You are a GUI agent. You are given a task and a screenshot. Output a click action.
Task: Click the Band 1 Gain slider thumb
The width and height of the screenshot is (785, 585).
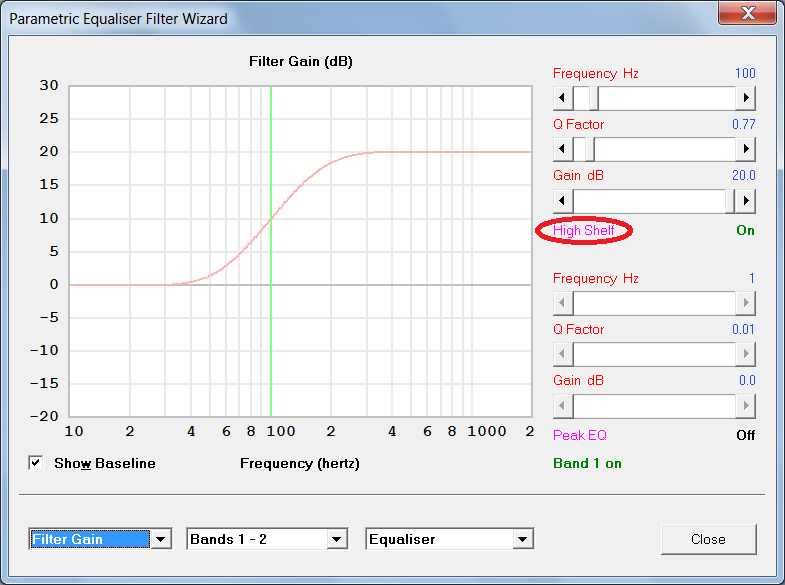point(730,201)
